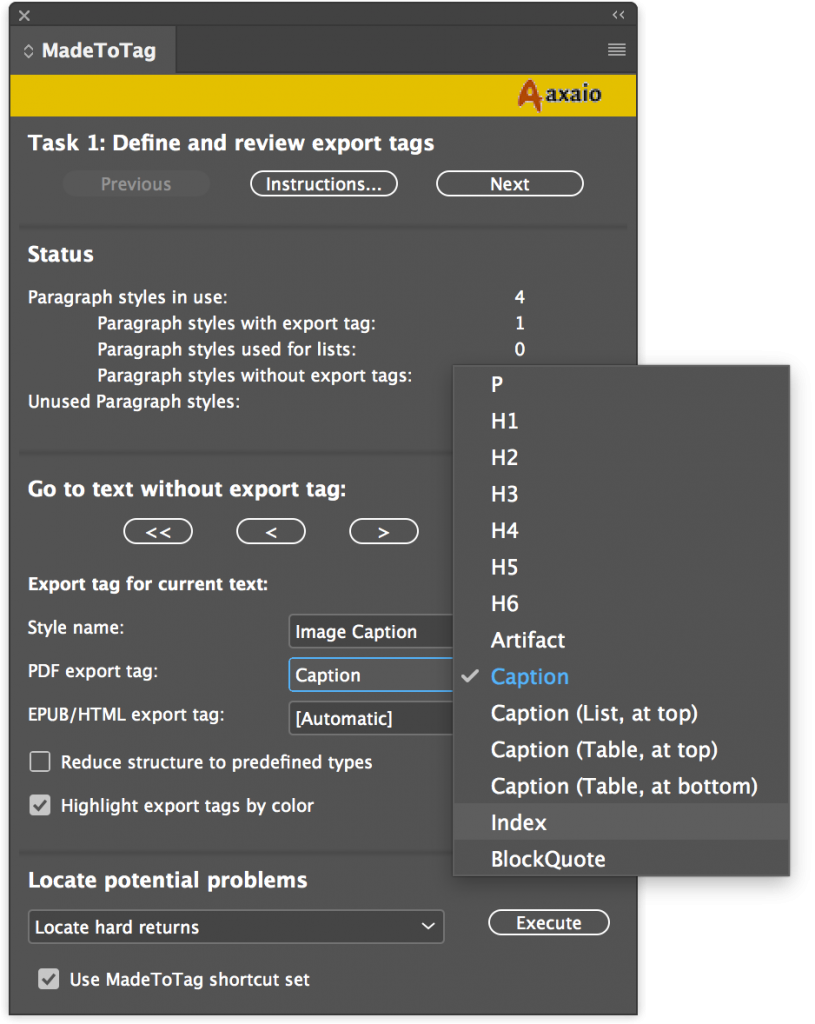Select the H5 tag option
The width and height of the screenshot is (815, 1024).
[622, 567]
